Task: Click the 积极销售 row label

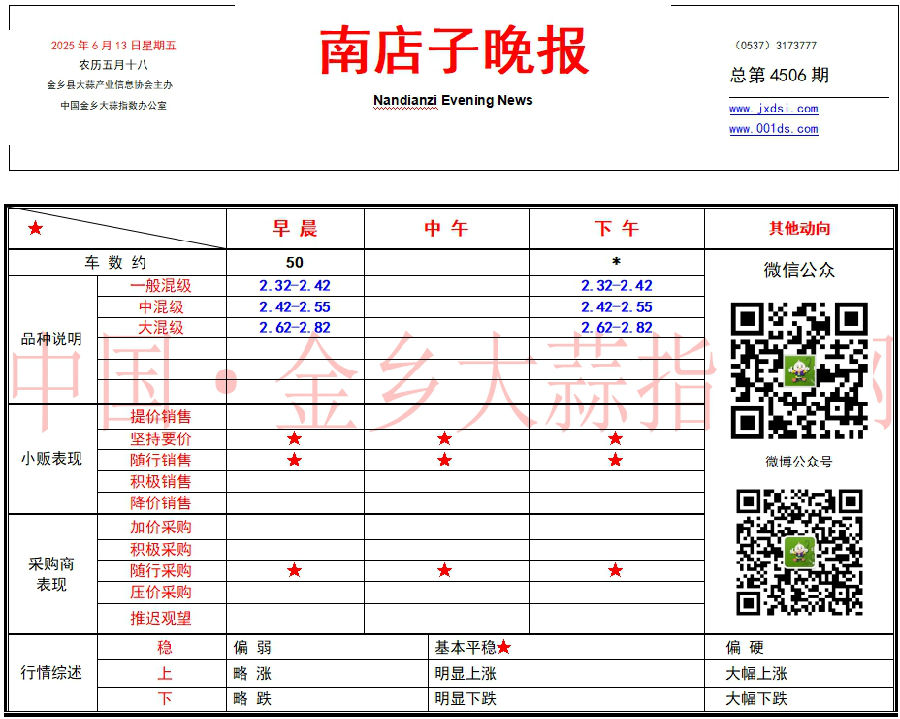Action: click(x=161, y=481)
